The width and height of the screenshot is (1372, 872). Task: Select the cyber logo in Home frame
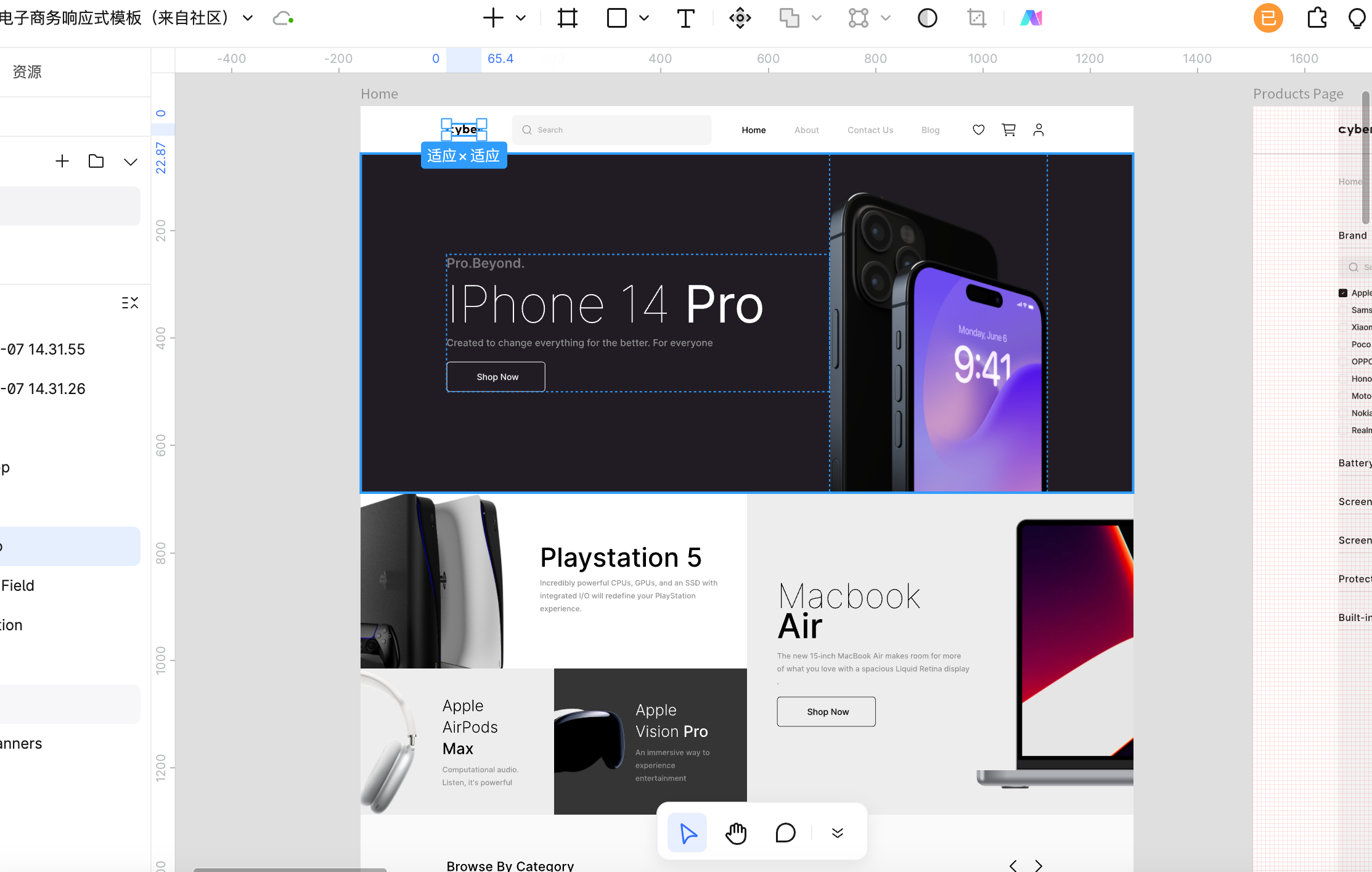point(465,130)
